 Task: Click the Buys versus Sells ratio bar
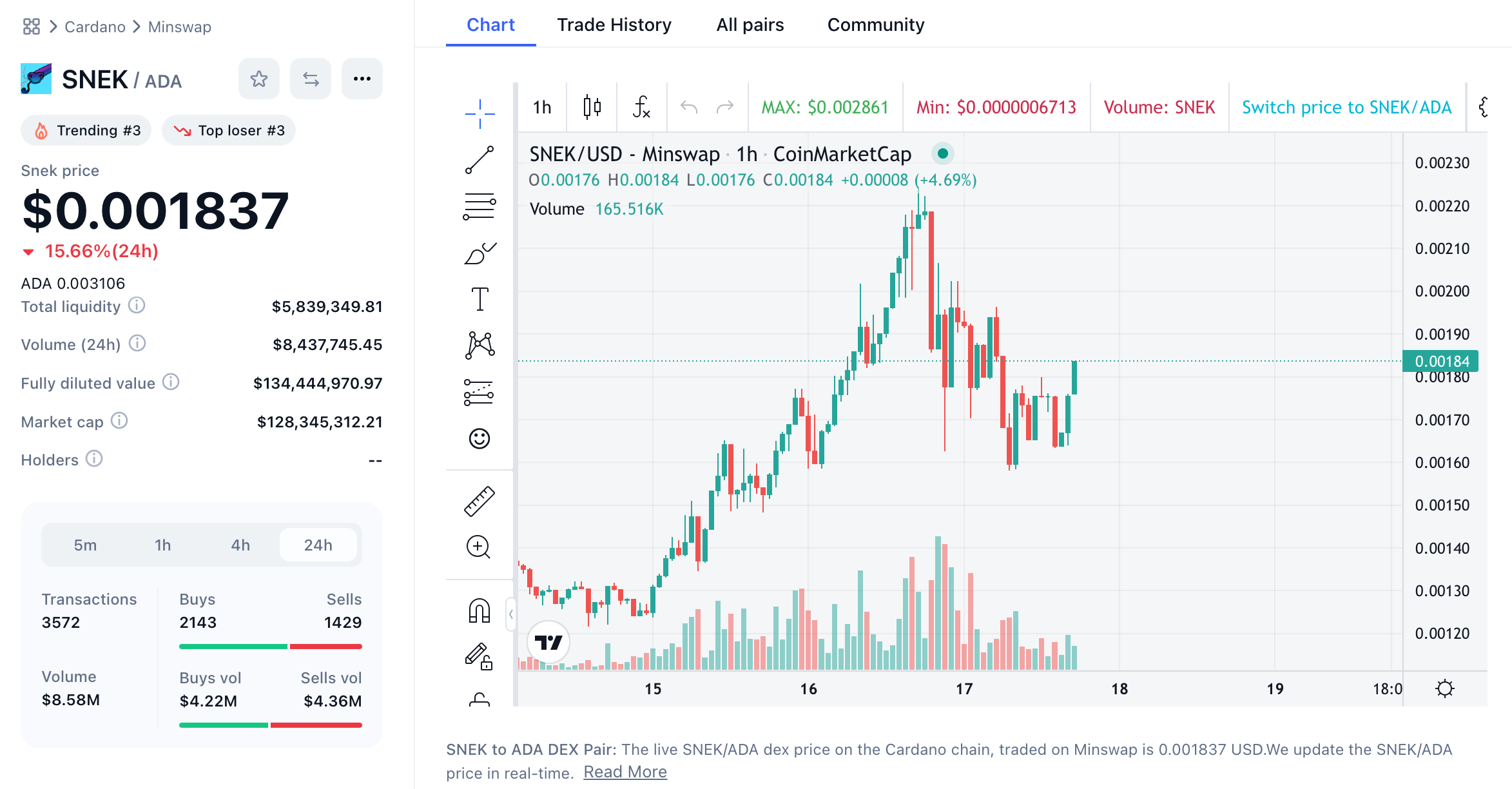pyautogui.click(x=271, y=647)
